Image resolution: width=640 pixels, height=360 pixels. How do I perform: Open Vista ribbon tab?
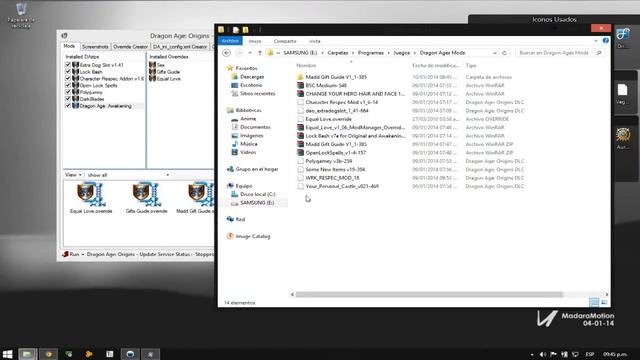pos(315,41)
